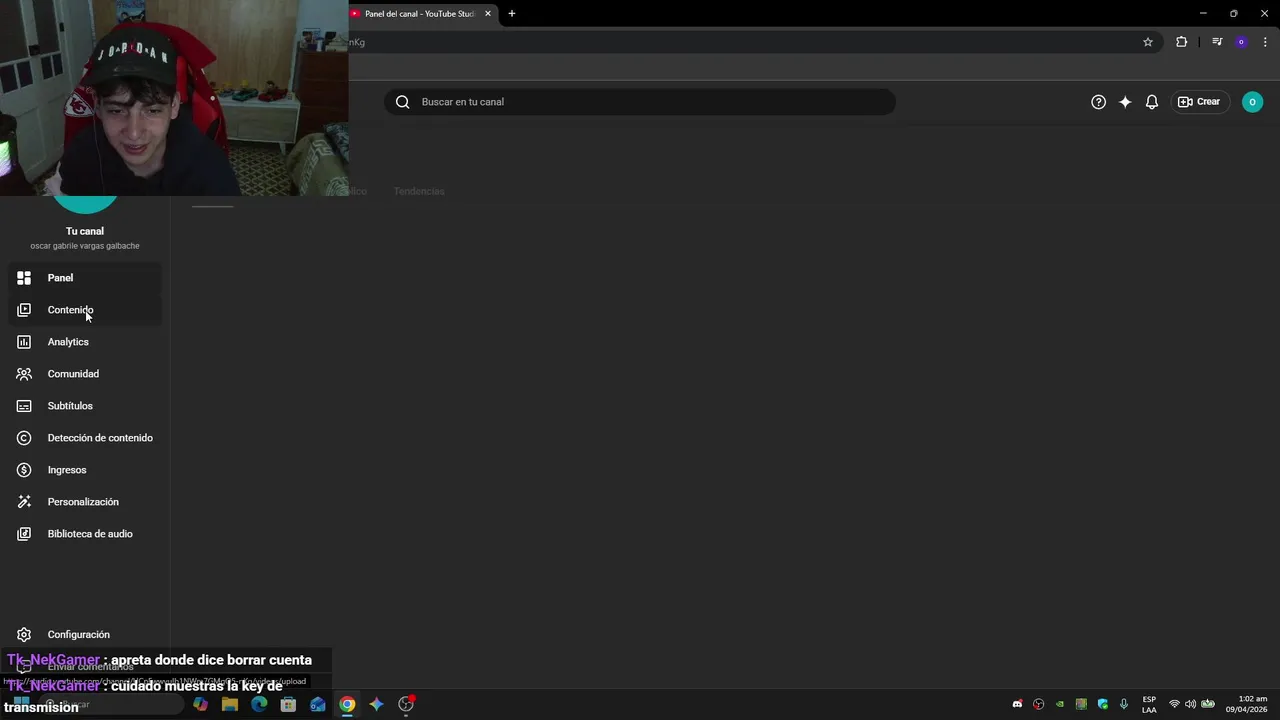Open the Panel dashboard in the sidebar

(85, 278)
